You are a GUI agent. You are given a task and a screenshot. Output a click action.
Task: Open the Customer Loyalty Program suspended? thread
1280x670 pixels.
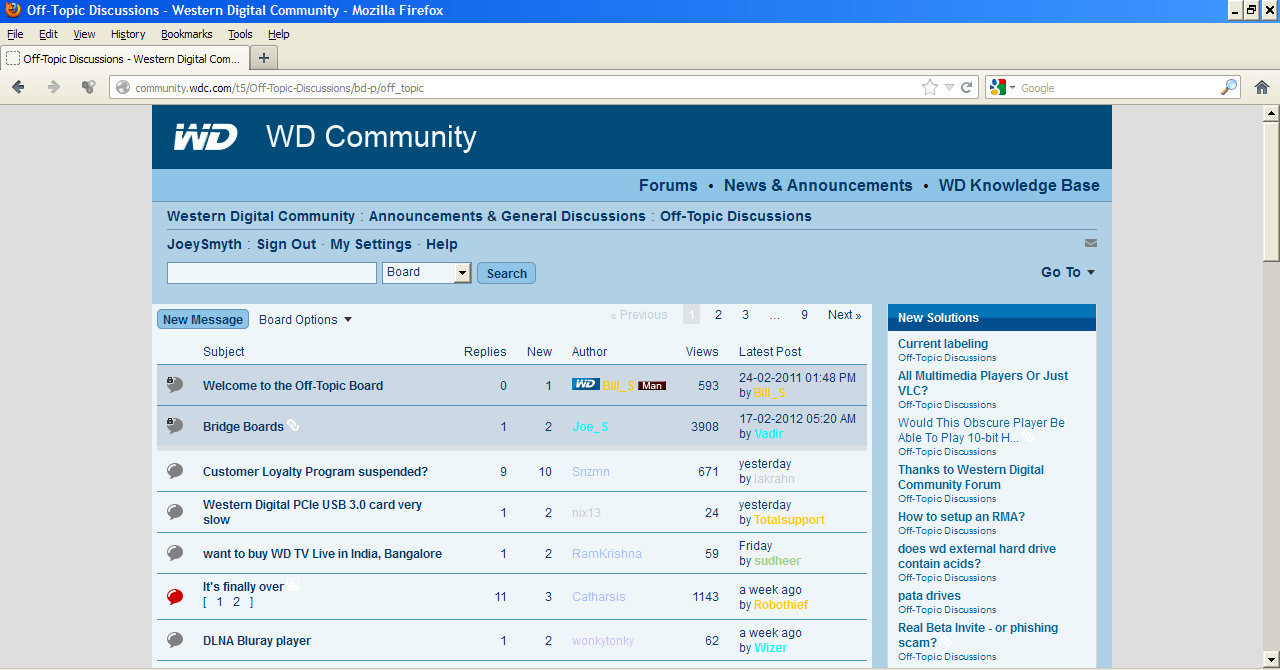pyautogui.click(x=315, y=472)
